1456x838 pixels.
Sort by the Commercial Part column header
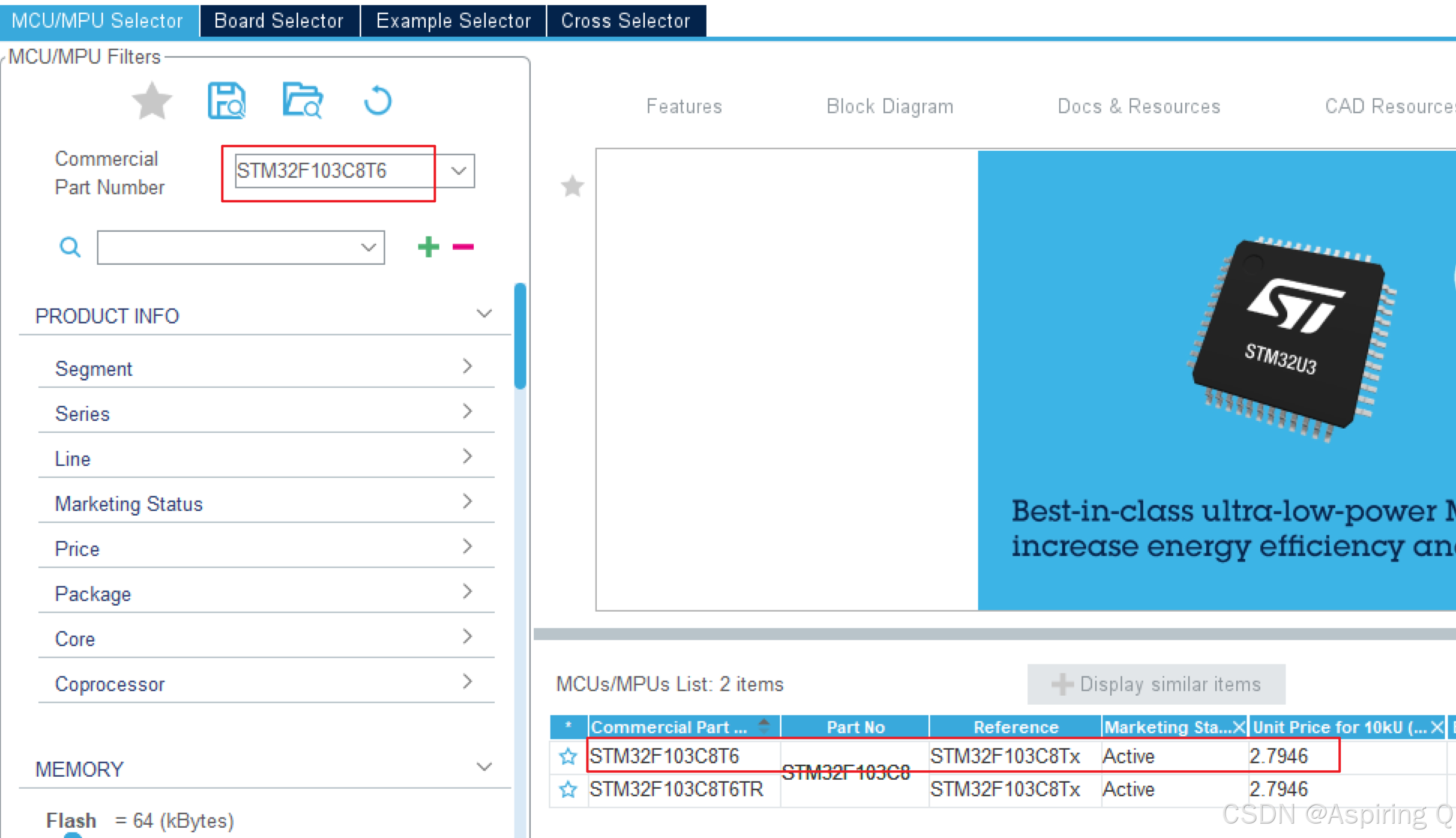(684, 728)
